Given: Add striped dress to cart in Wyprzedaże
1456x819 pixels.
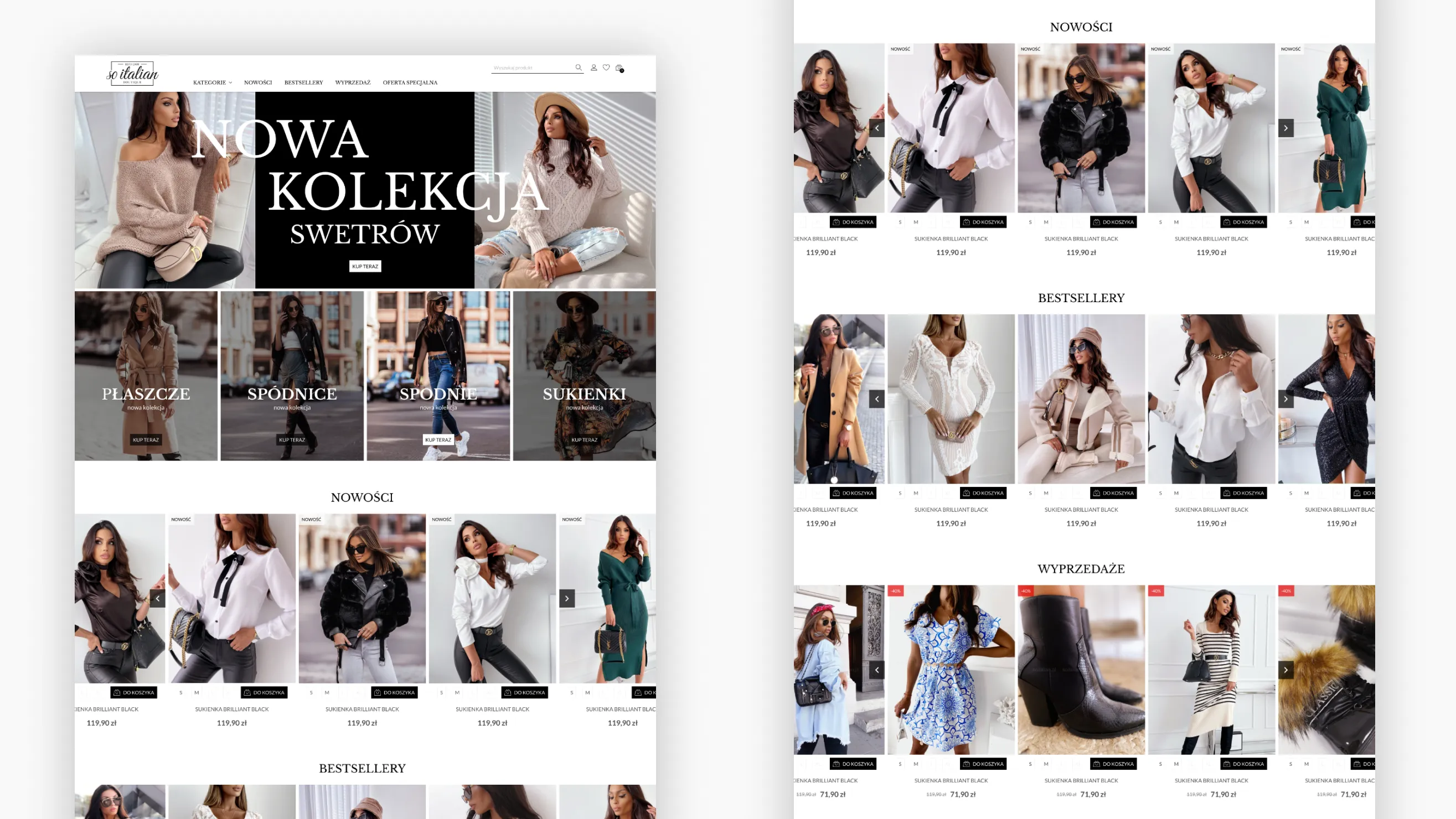Looking at the screenshot, I should pyautogui.click(x=1243, y=764).
